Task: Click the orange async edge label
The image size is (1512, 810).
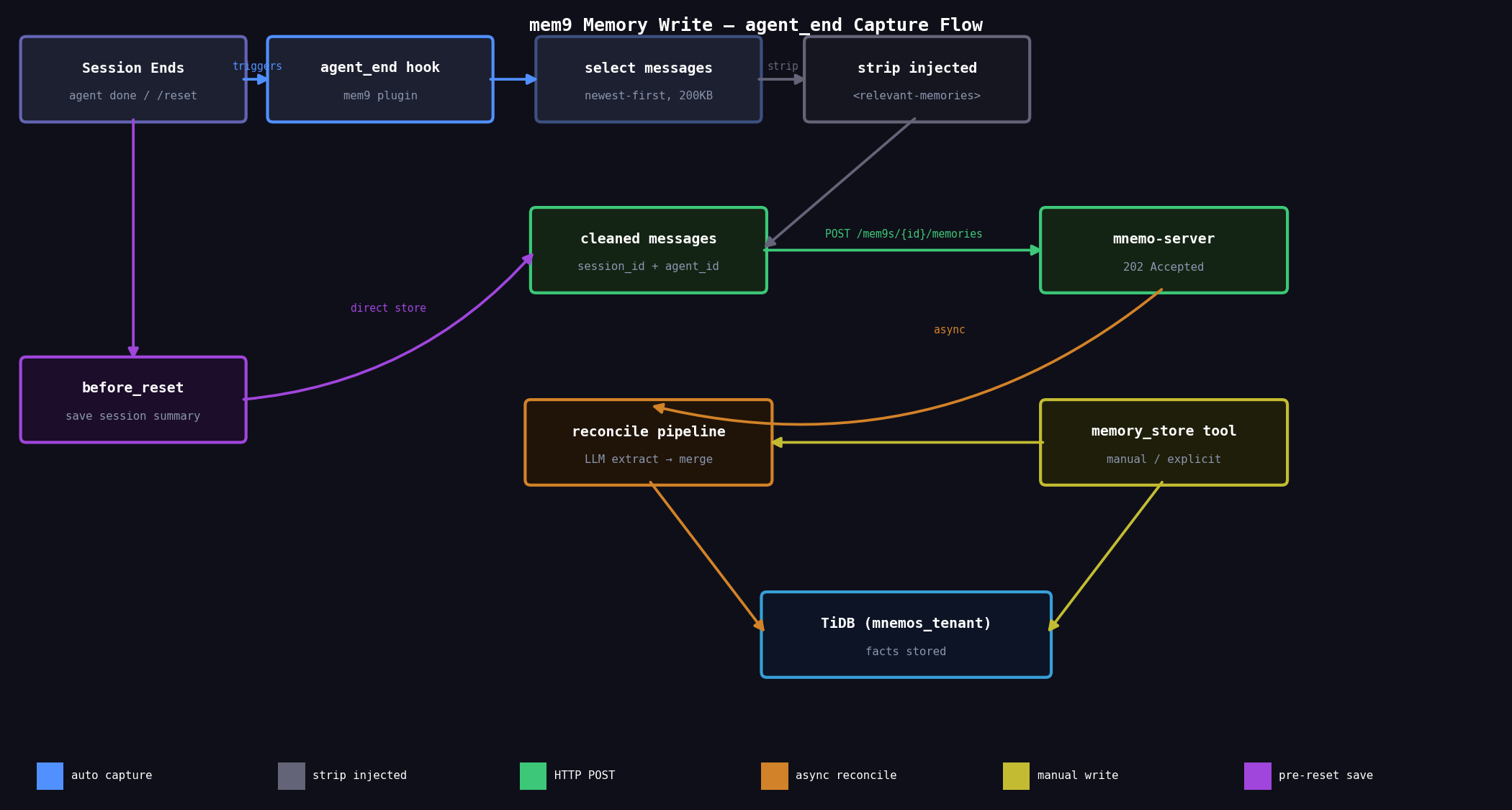Action: [x=949, y=330]
